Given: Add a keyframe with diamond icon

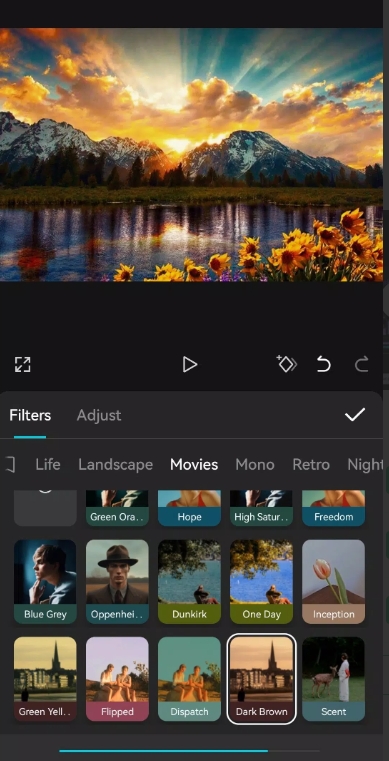Looking at the screenshot, I should point(287,364).
